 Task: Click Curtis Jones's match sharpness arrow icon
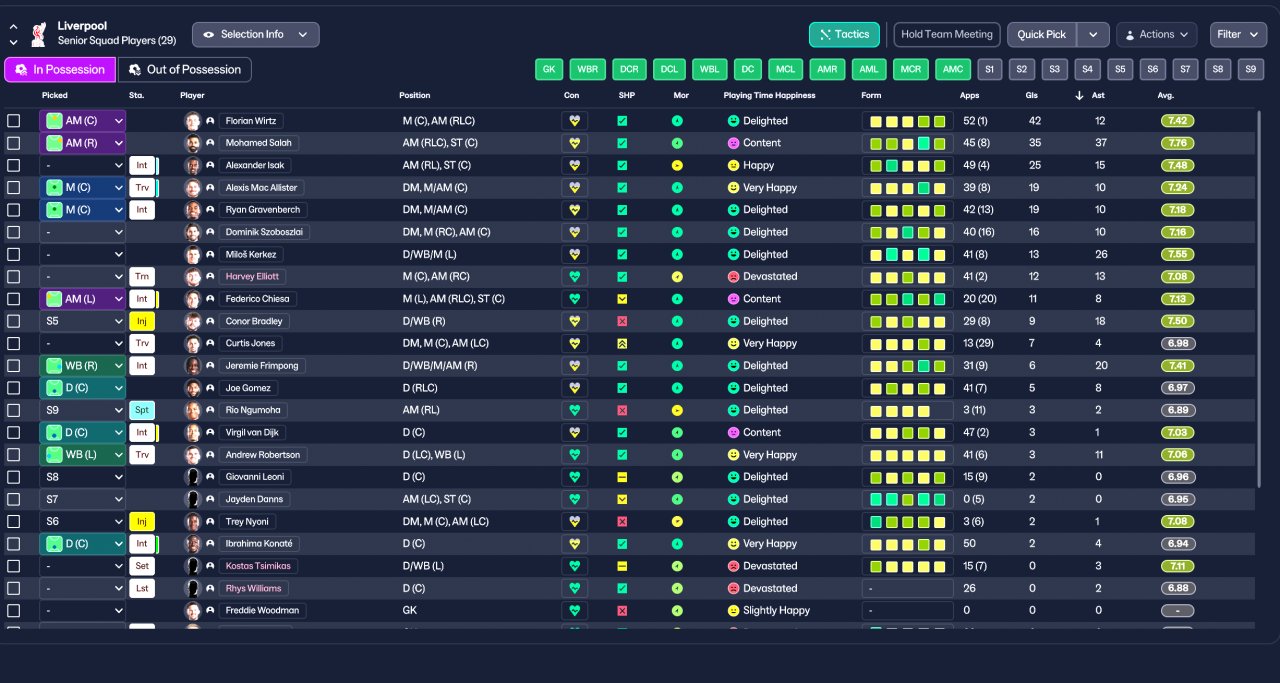click(622, 343)
